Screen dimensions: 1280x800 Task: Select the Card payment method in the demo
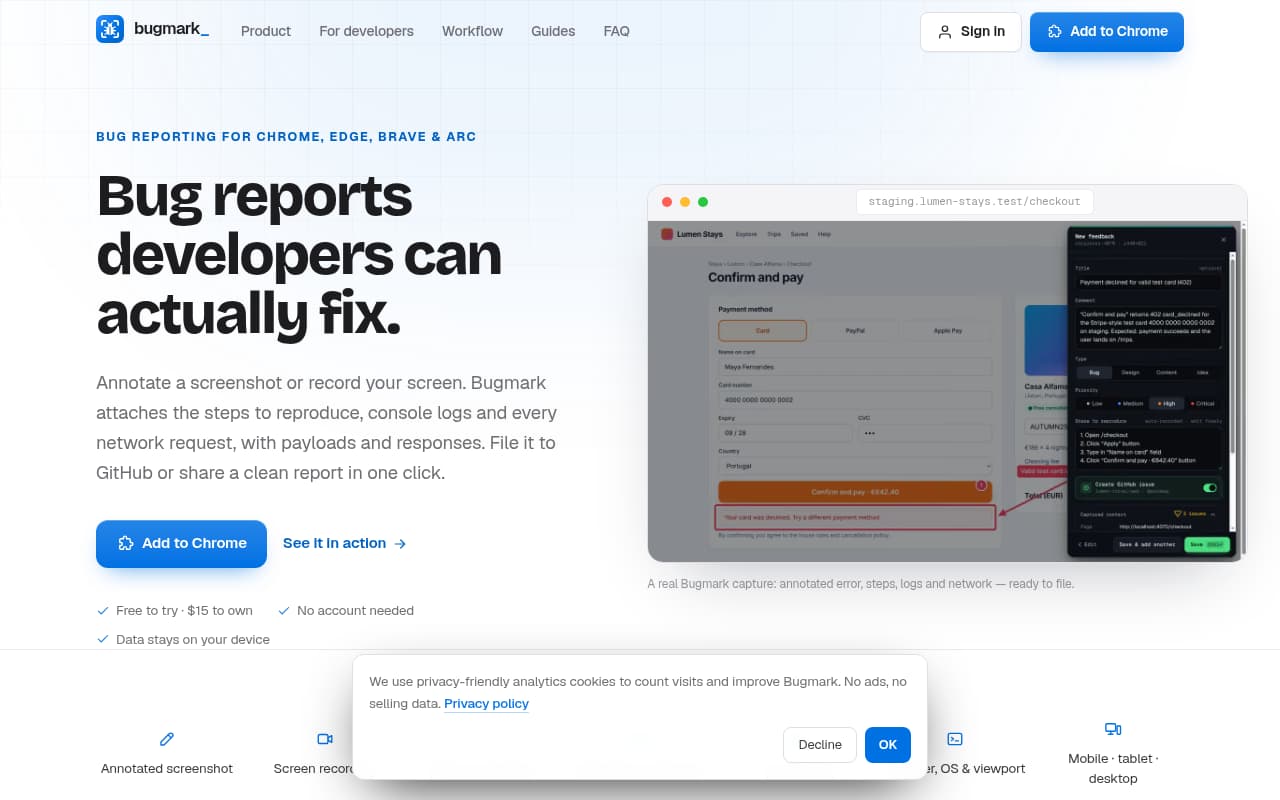(762, 330)
